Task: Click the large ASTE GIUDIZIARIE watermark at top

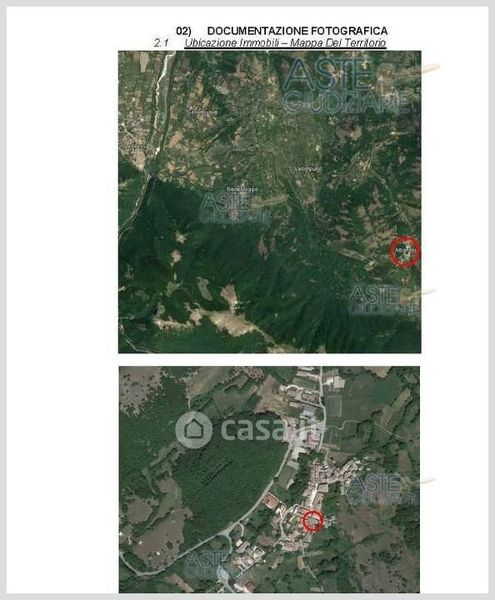Action: (344, 86)
